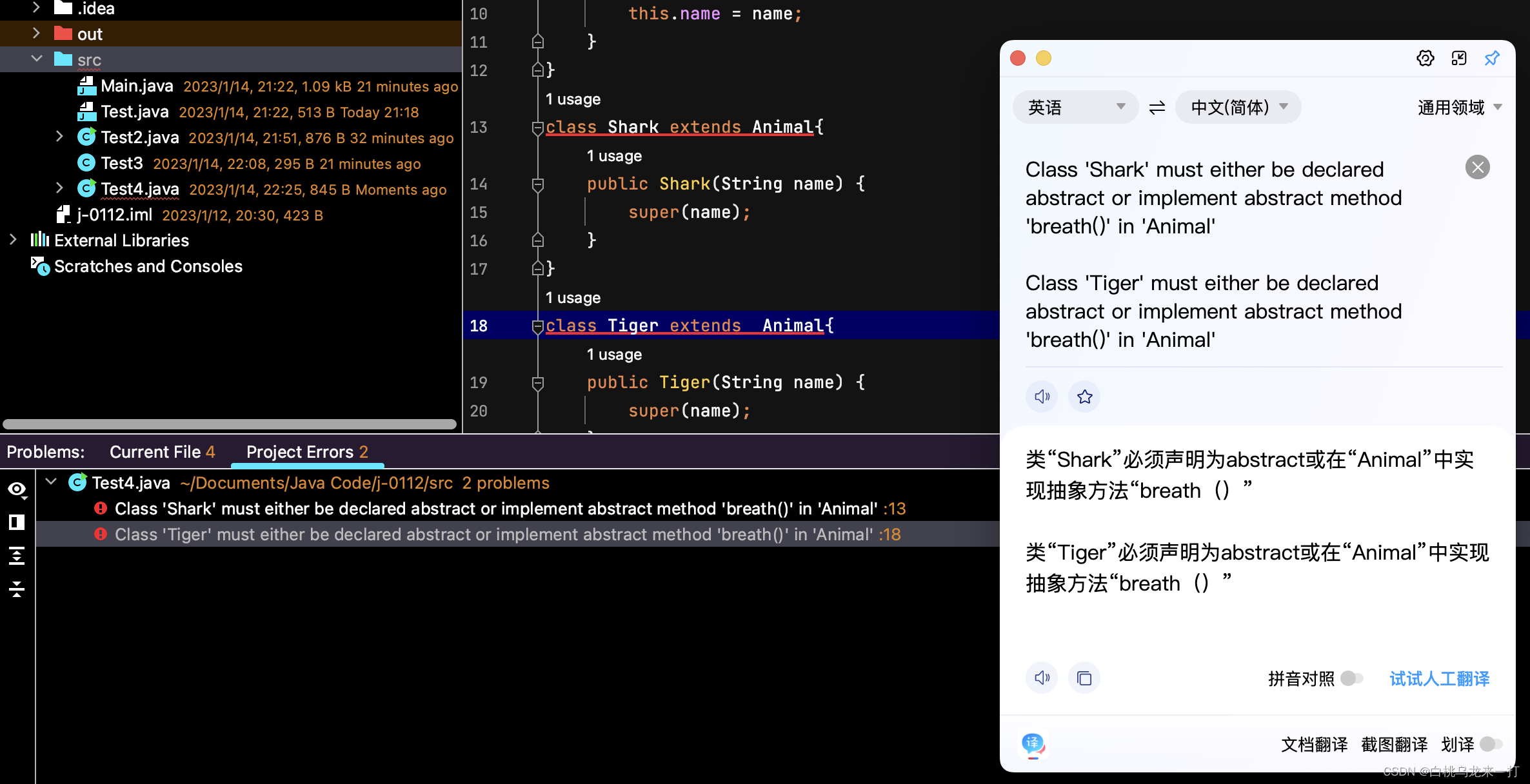Expand External Libraries node

13,239
